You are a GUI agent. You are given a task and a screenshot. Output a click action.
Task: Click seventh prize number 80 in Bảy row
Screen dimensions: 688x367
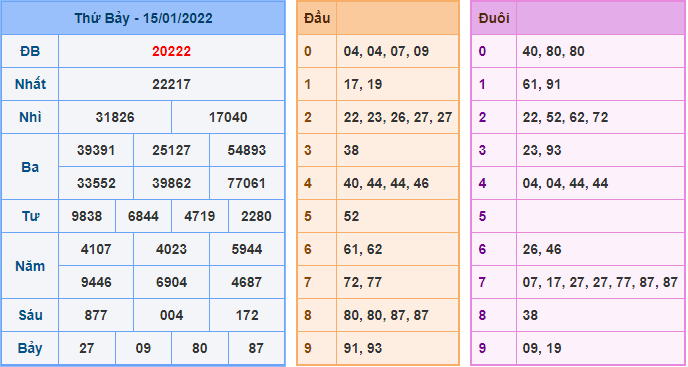click(200, 348)
